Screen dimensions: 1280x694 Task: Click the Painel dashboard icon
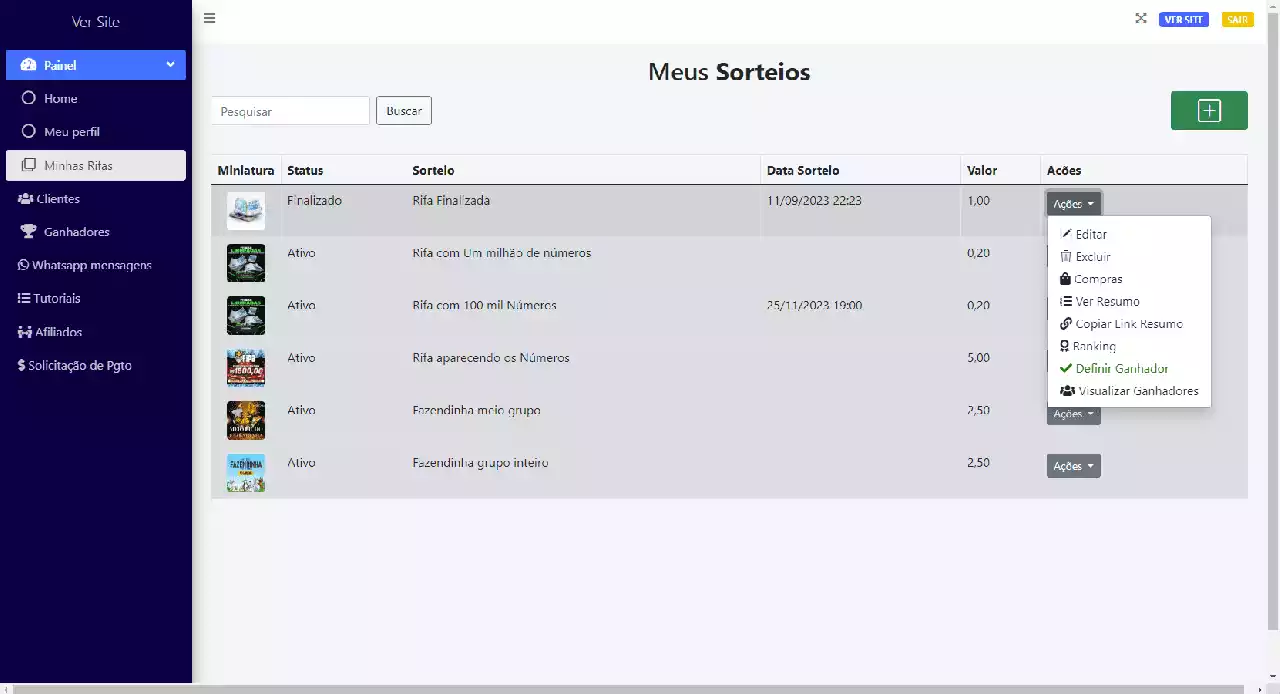point(28,65)
